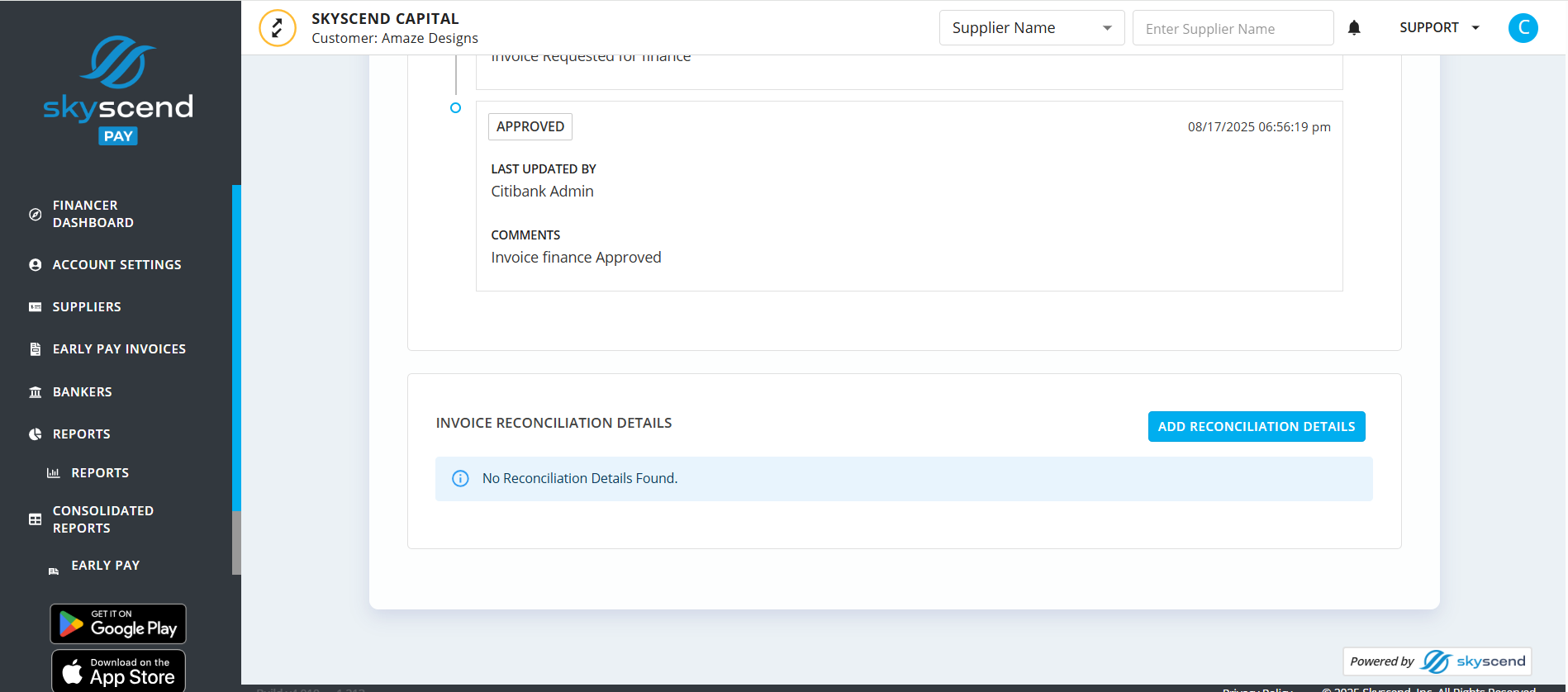Click the Comments label
The height and width of the screenshot is (692, 1568).
tap(525, 235)
